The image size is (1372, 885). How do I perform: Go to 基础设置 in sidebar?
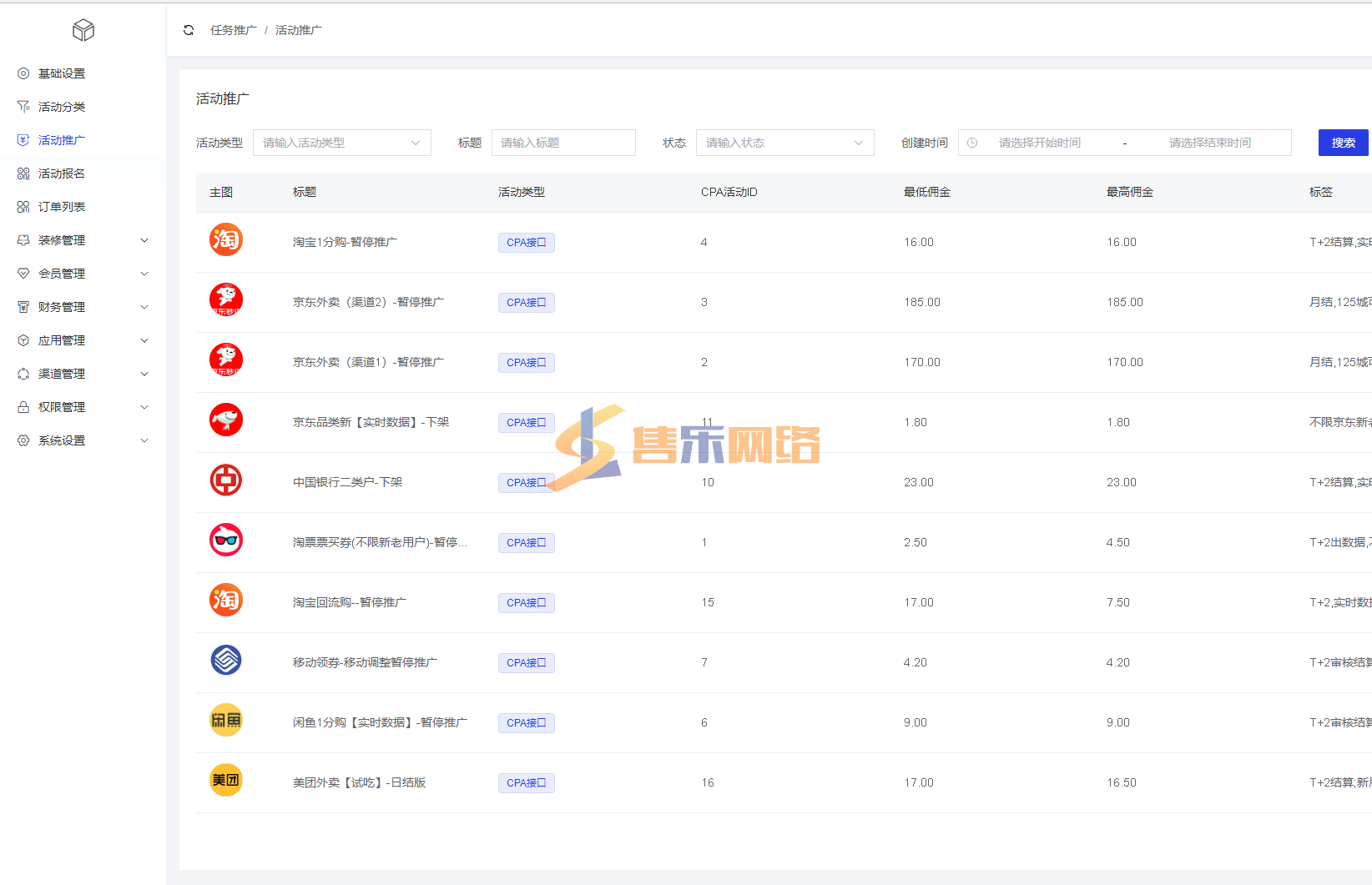62,73
